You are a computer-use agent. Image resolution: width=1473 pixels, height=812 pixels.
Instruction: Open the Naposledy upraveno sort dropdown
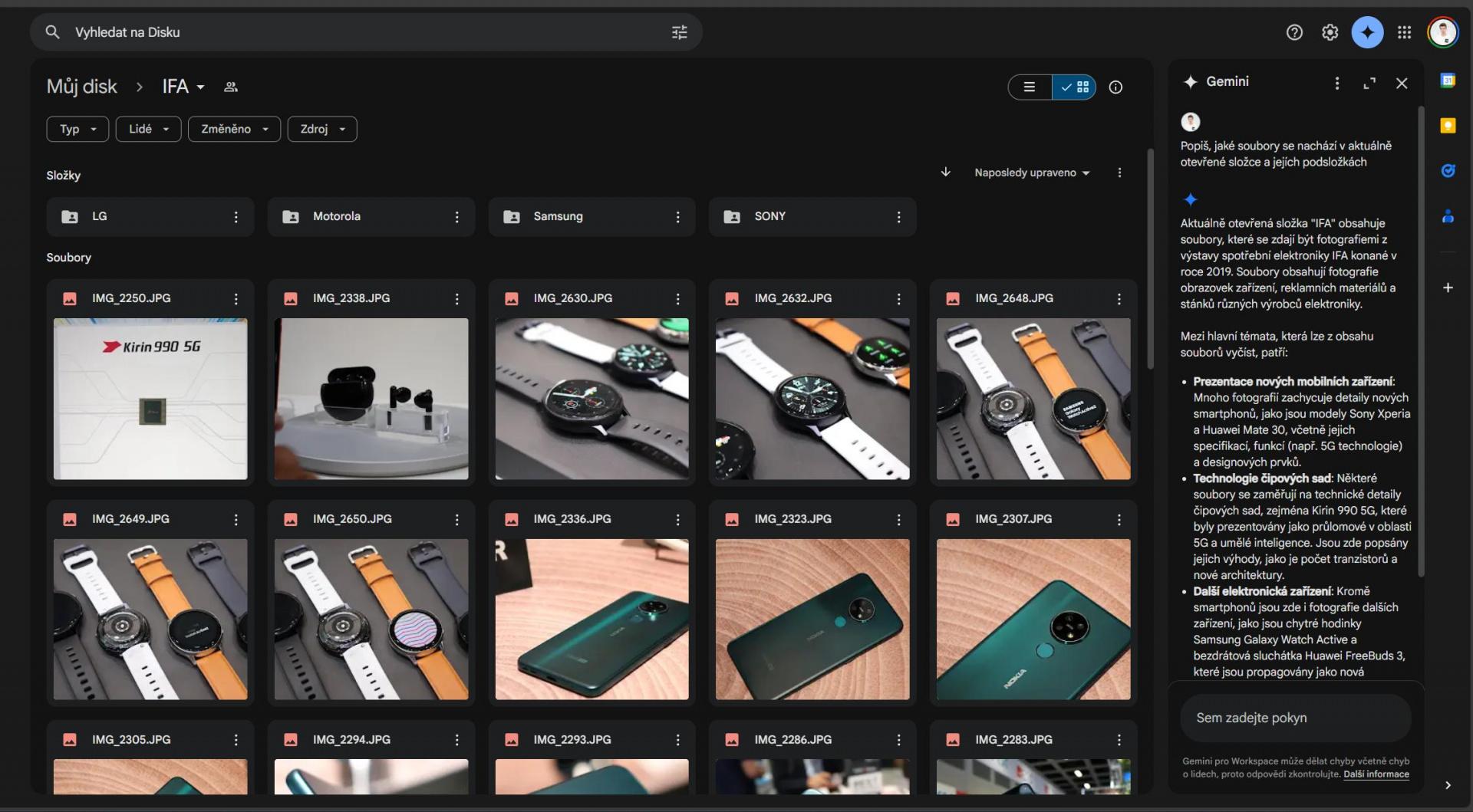(1032, 173)
